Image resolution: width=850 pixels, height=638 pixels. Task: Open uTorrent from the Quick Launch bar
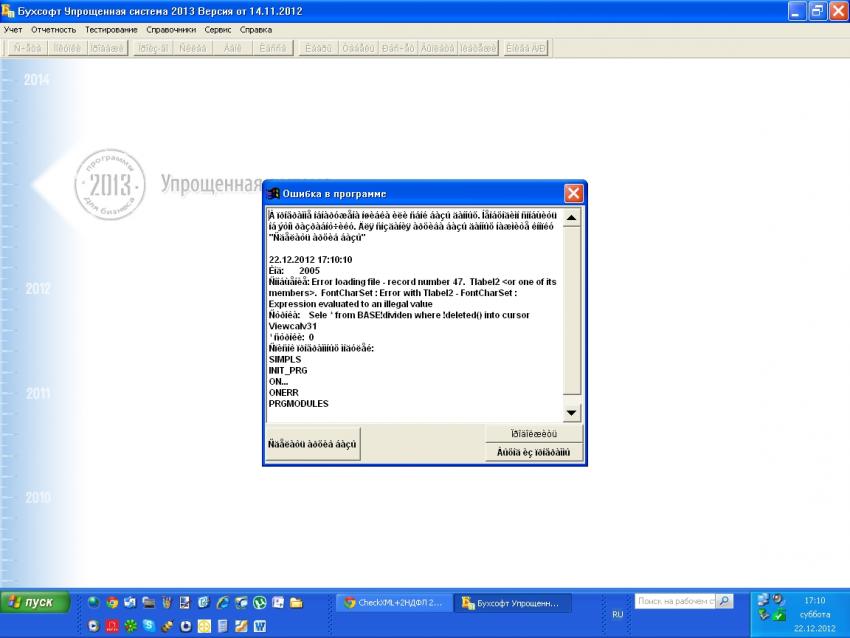tap(260, 603)
